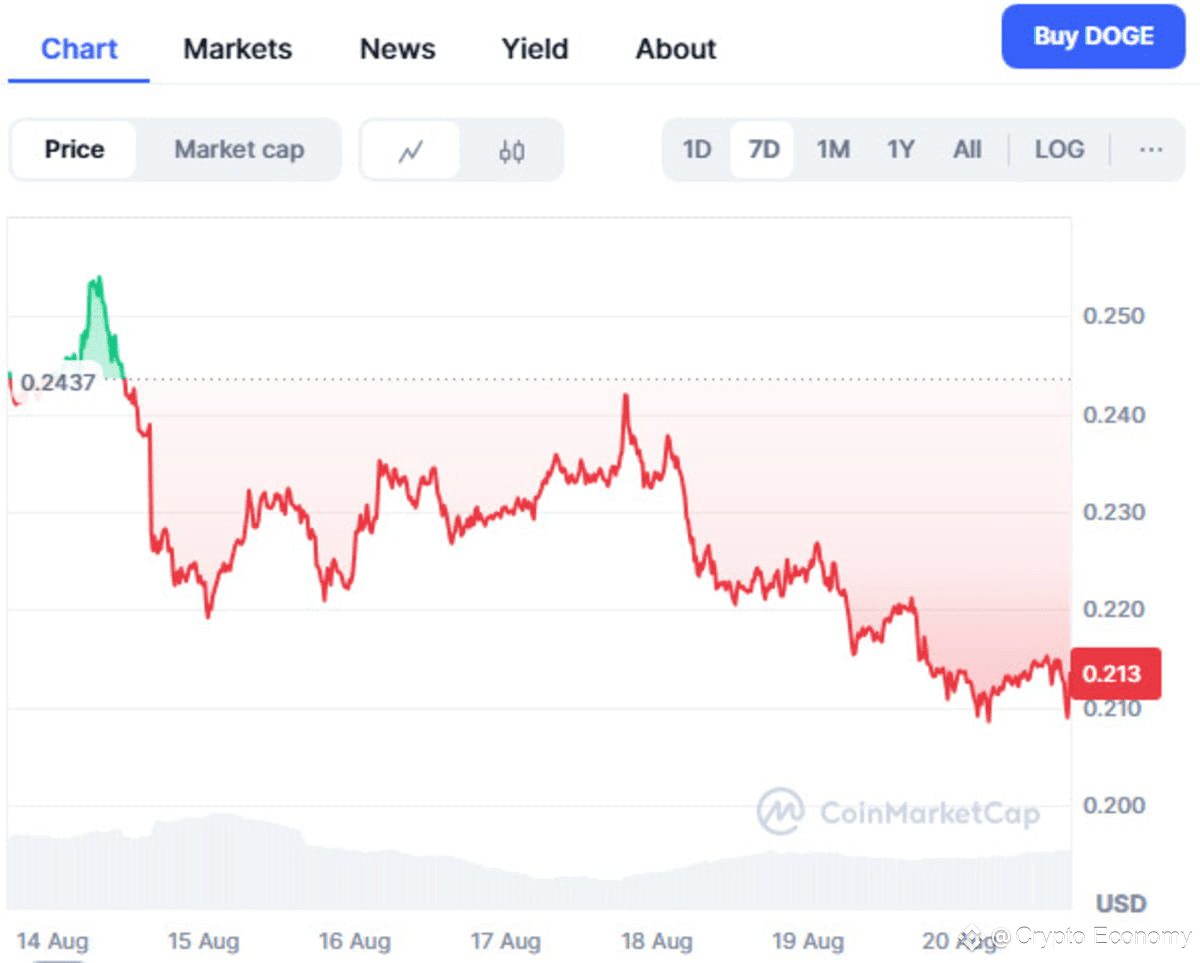Toggle Price view
1200x963 pixels.
coord(75,150)
